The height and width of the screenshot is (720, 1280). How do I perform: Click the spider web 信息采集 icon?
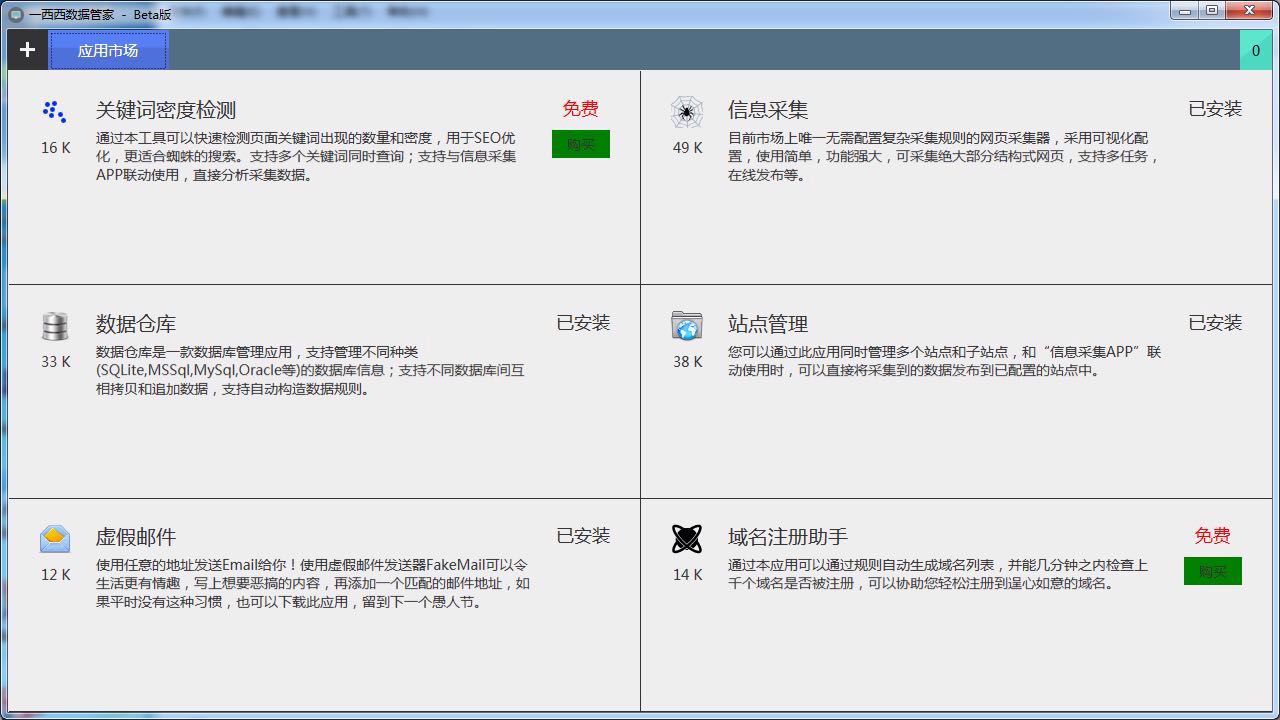coord(687,112)
